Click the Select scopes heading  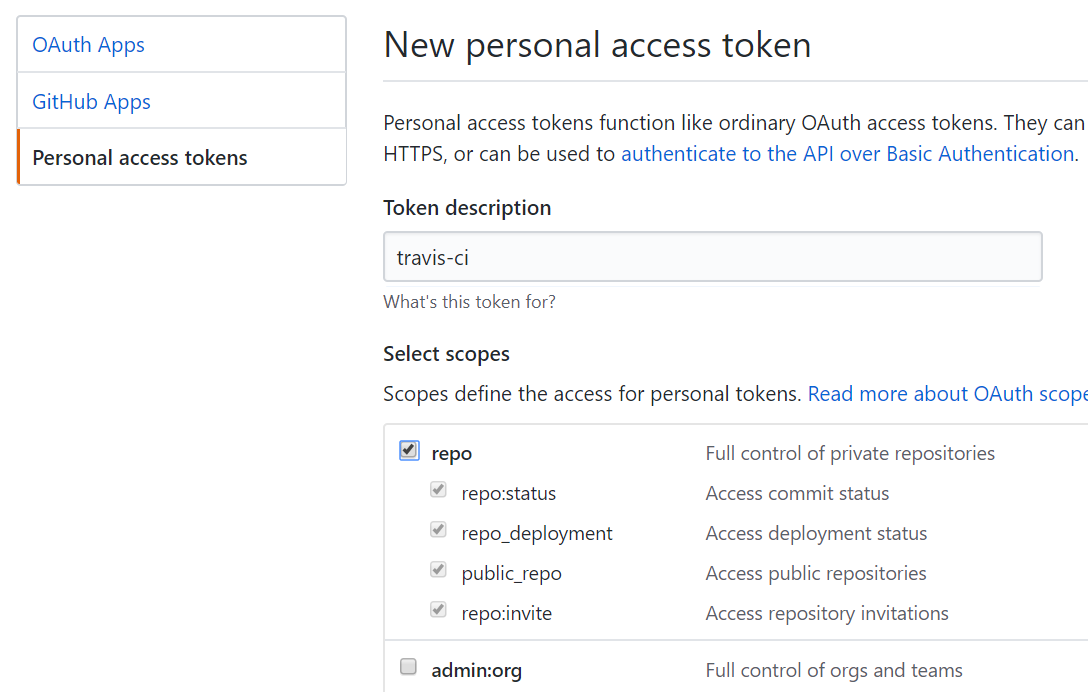coord(446,354)
